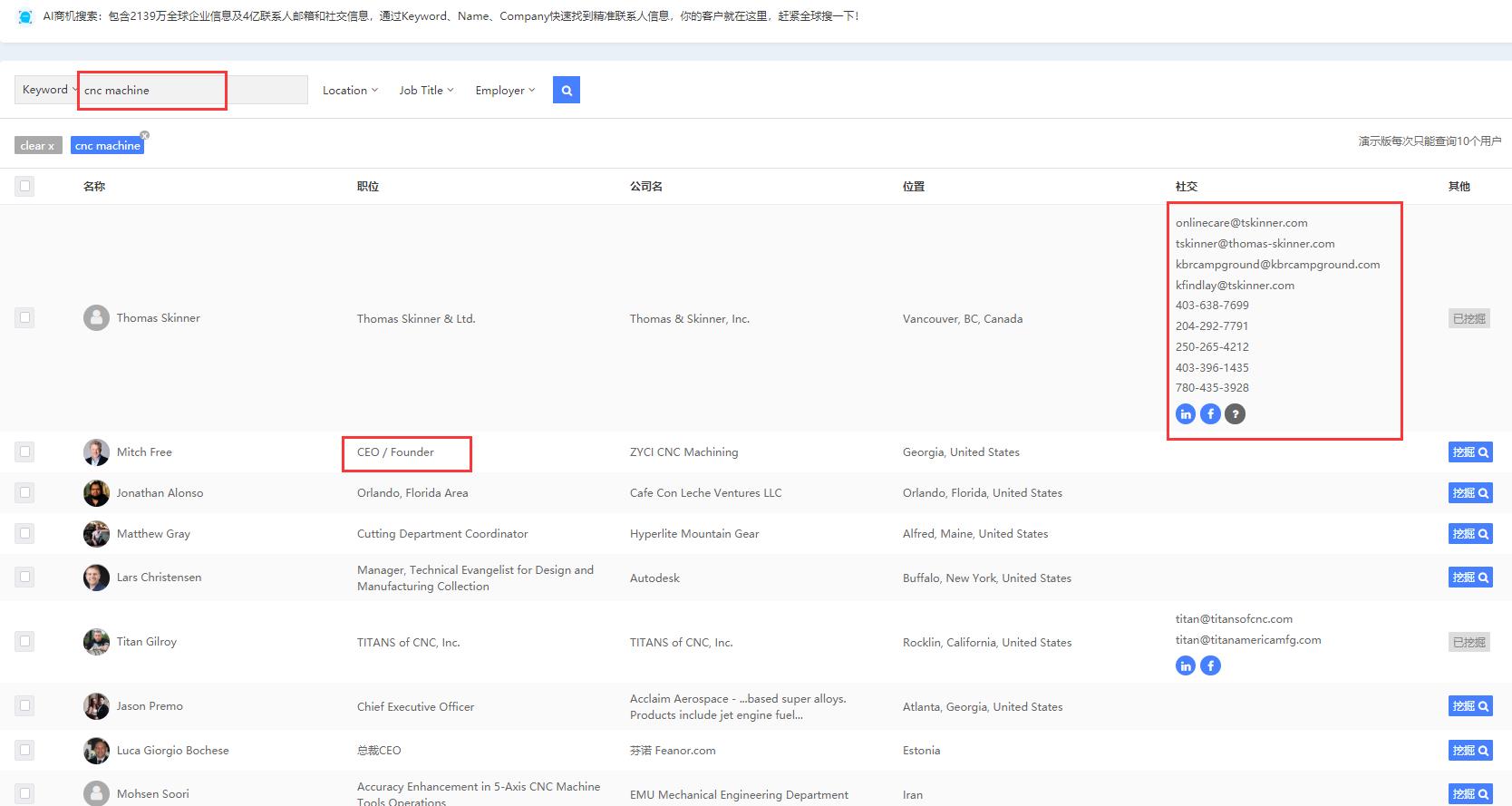
Task: Open Titan Gilroy's LinkedIn icon
Action: (x=1185, y=665)
